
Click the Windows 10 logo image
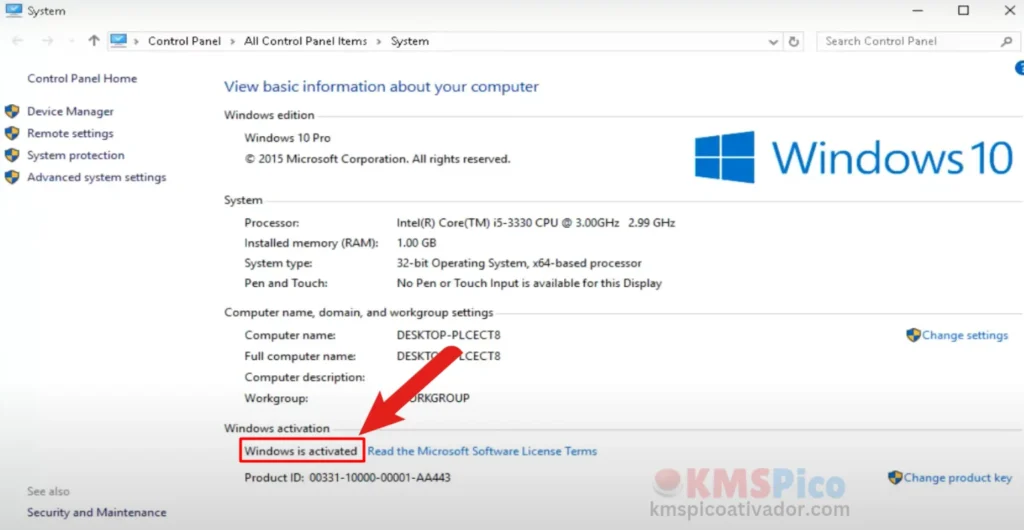point(853,157)
